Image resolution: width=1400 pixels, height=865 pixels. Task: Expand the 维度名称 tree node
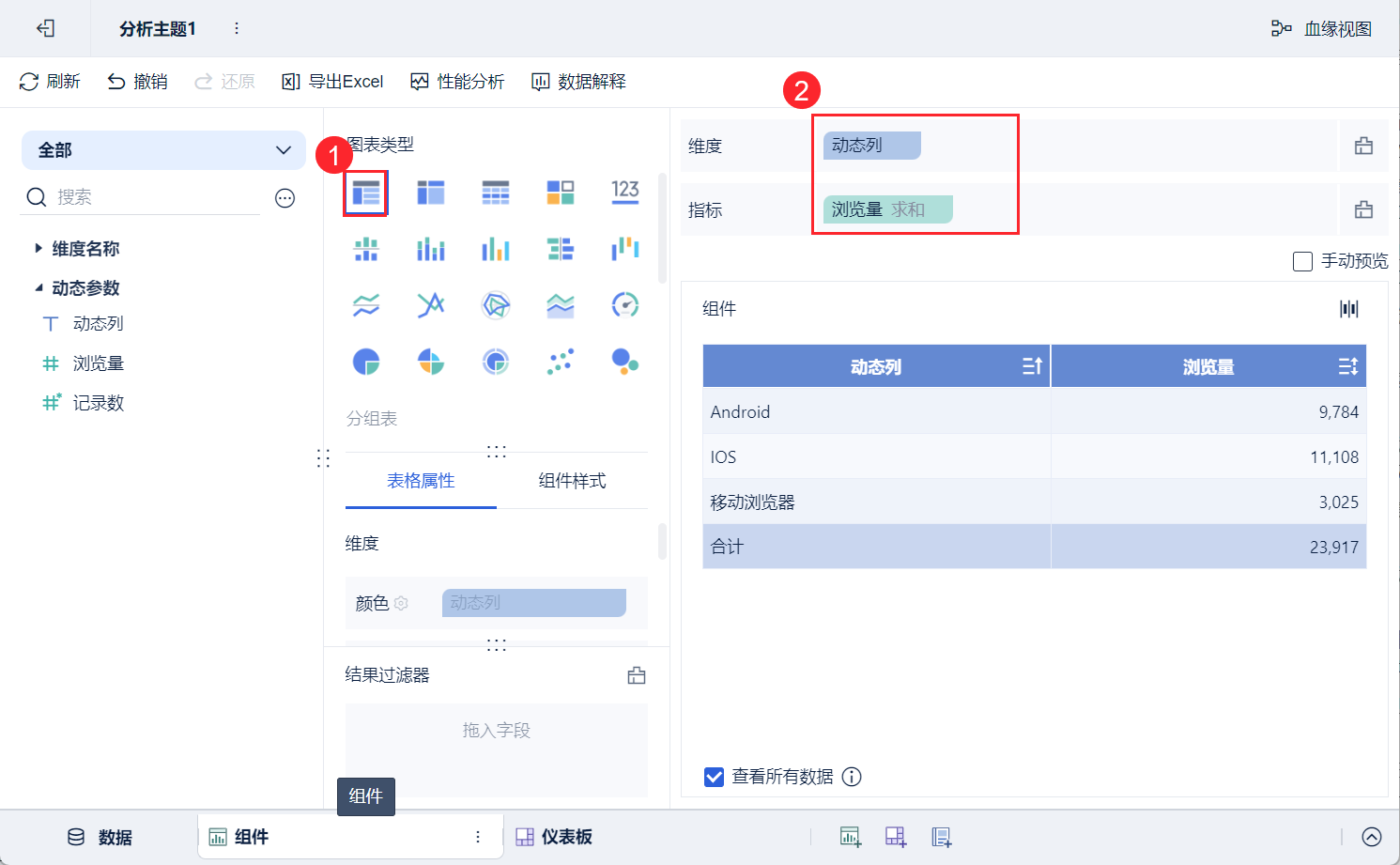(x=38, y=249)
